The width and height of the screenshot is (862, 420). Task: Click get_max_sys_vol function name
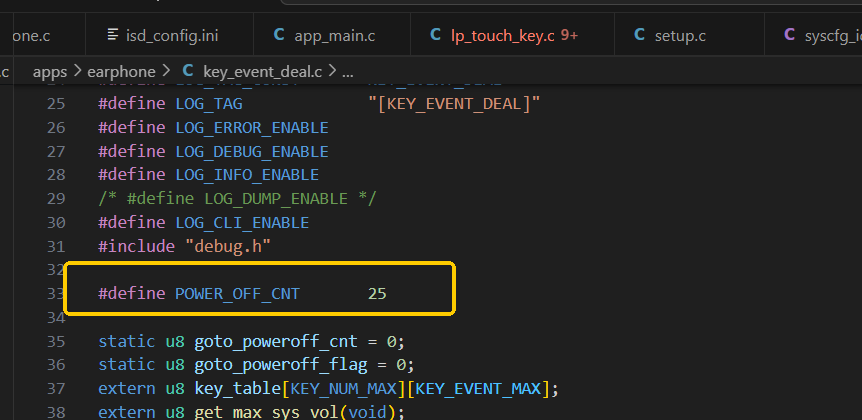[x=267, y=412]
